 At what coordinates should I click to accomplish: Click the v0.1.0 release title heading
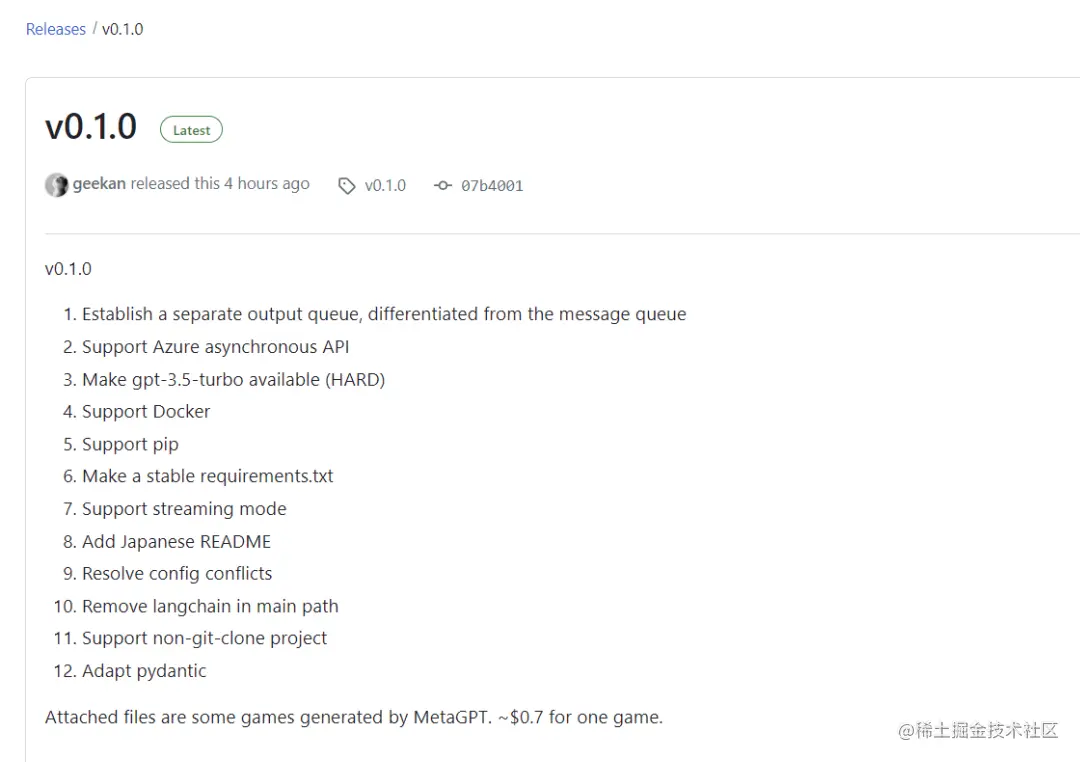pos(91,127)
